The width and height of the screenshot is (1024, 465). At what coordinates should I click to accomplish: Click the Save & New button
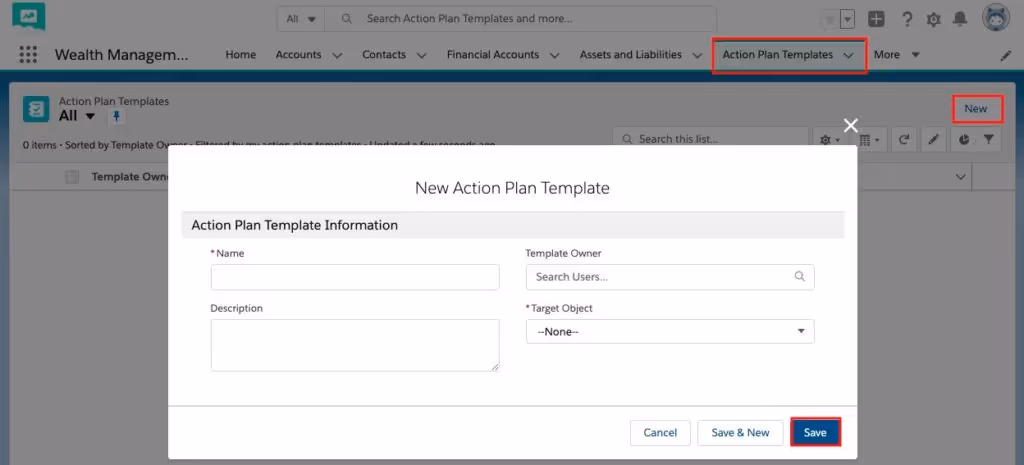tap(741, 432)
